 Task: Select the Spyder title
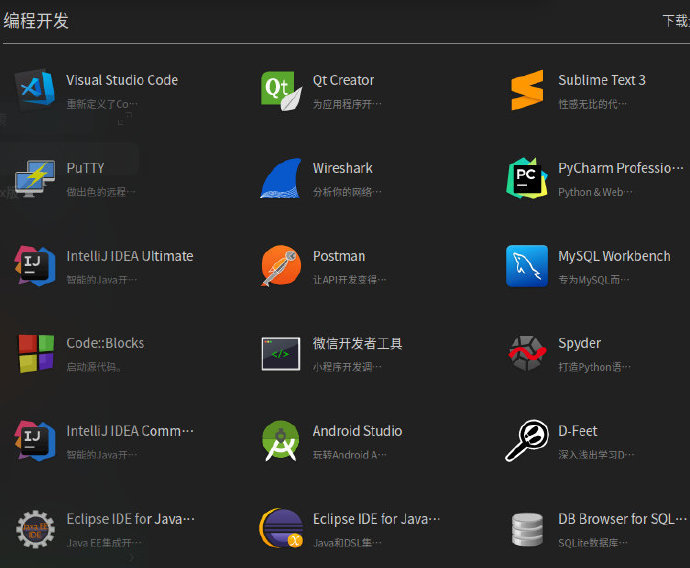pyautogui.click(x=579, y=344)
